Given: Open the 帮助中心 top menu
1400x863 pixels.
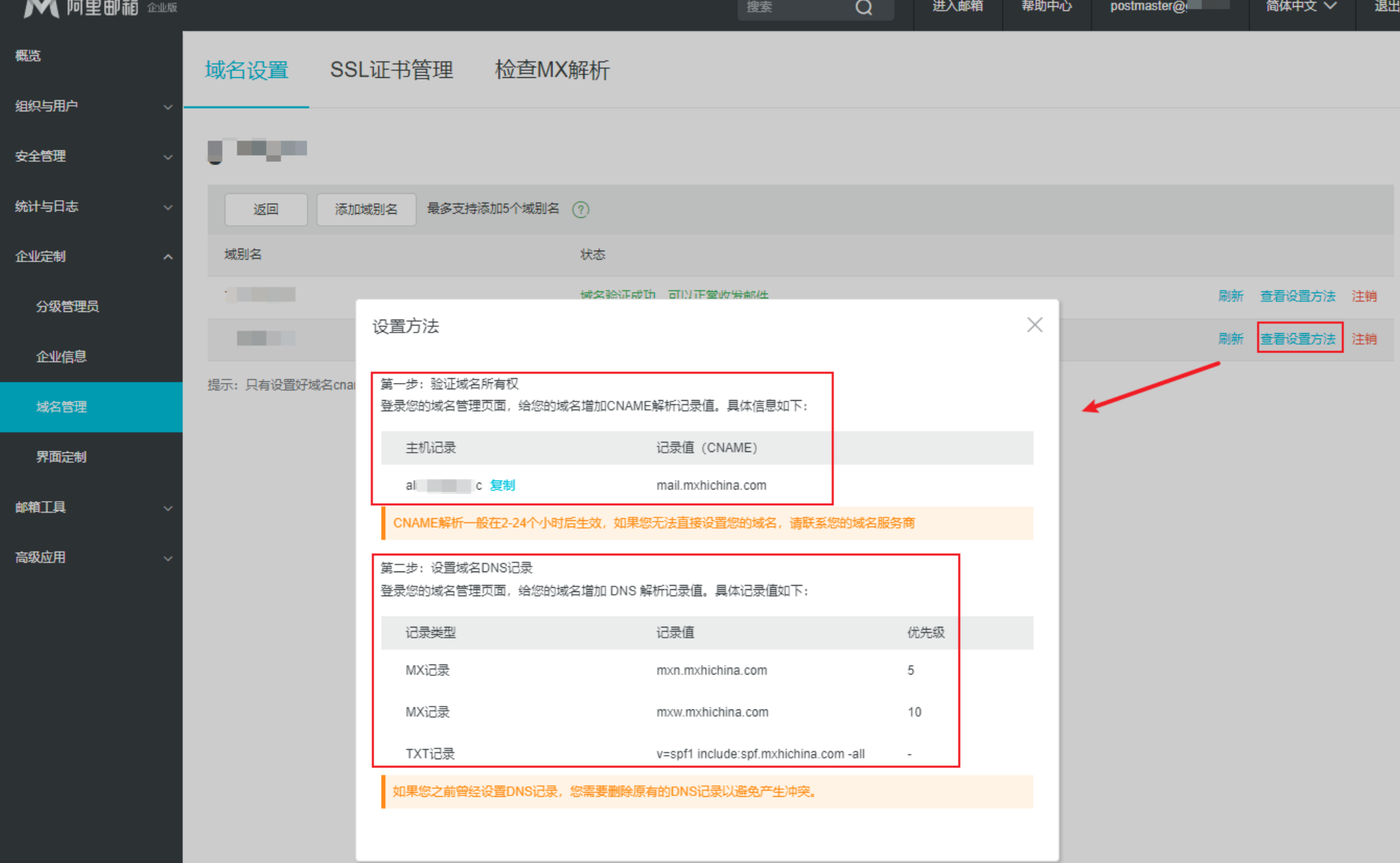Looking at the screenshot, I should [x=1046, y=7].
